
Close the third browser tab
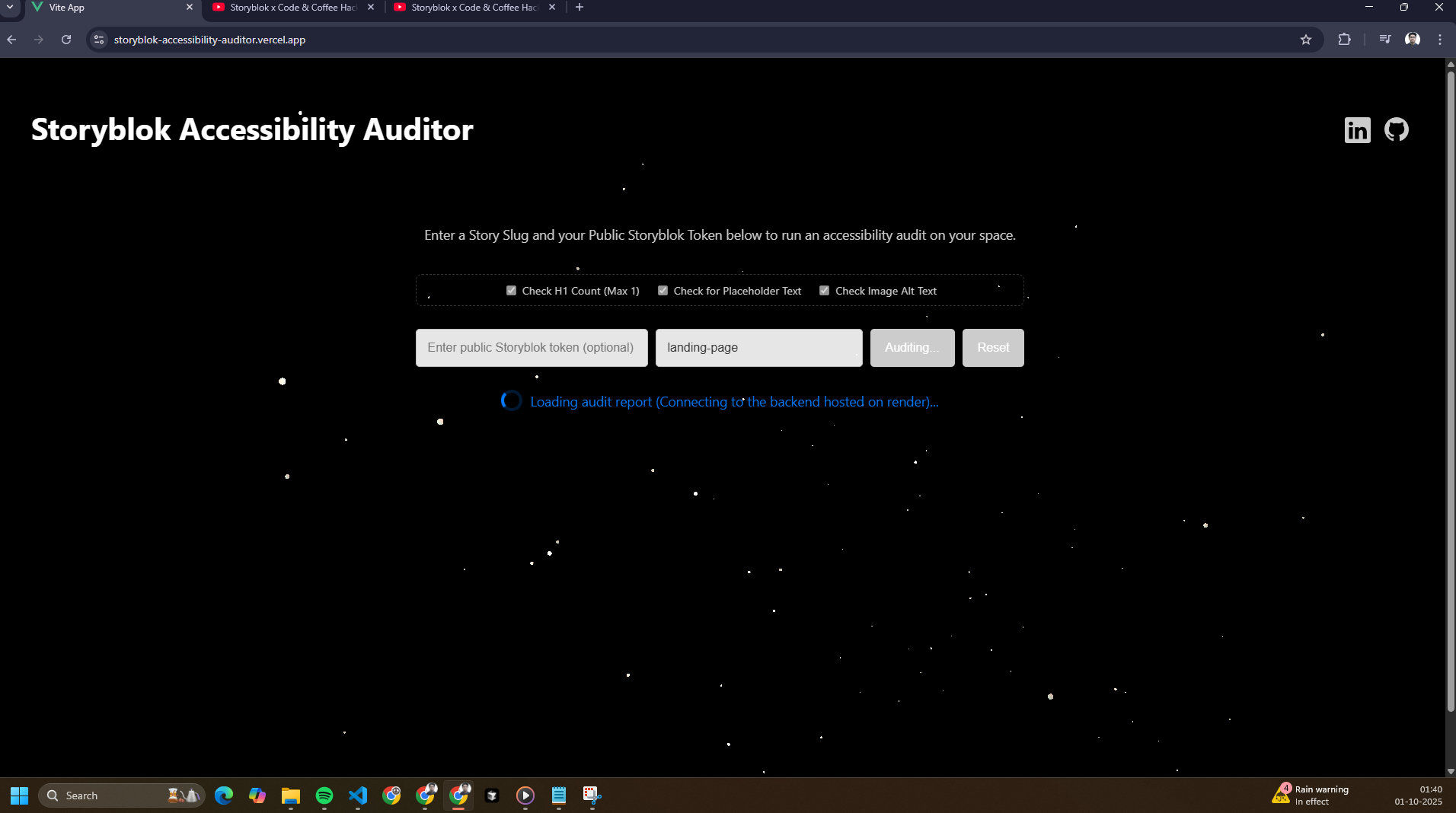552,8
